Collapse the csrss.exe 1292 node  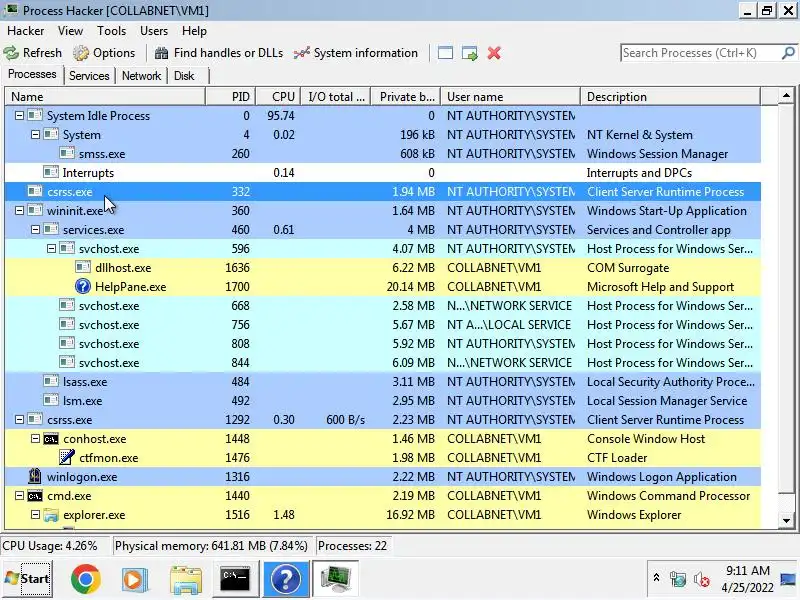(19, 419)
